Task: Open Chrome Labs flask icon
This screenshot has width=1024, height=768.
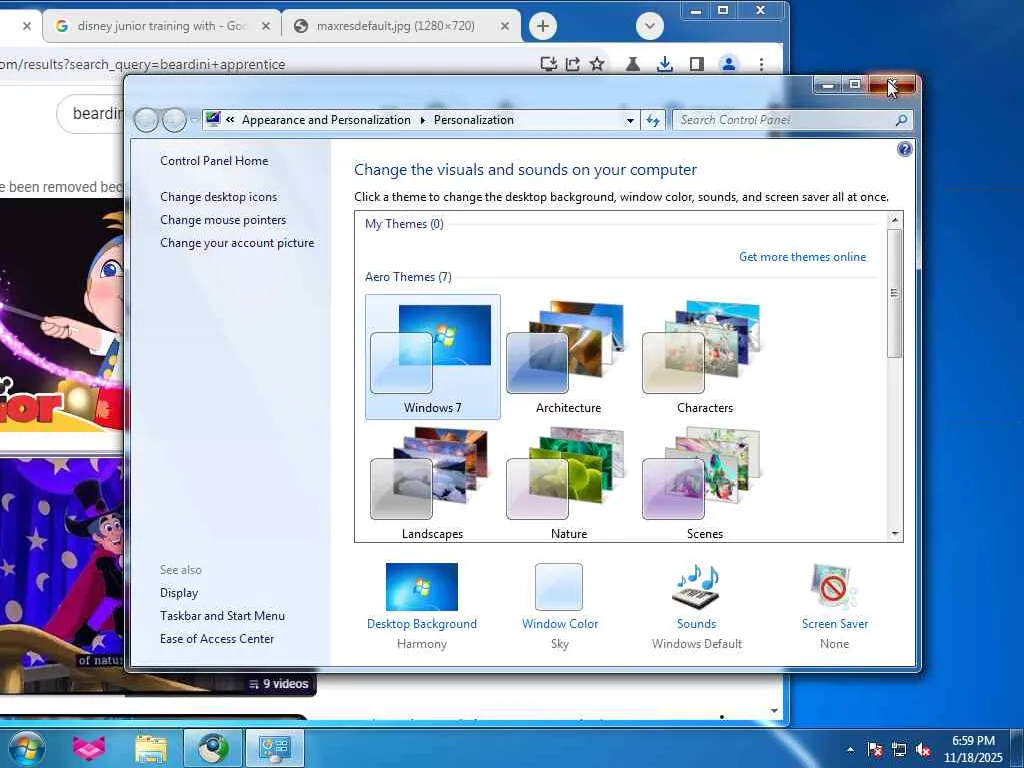Action: coord(632,64)
